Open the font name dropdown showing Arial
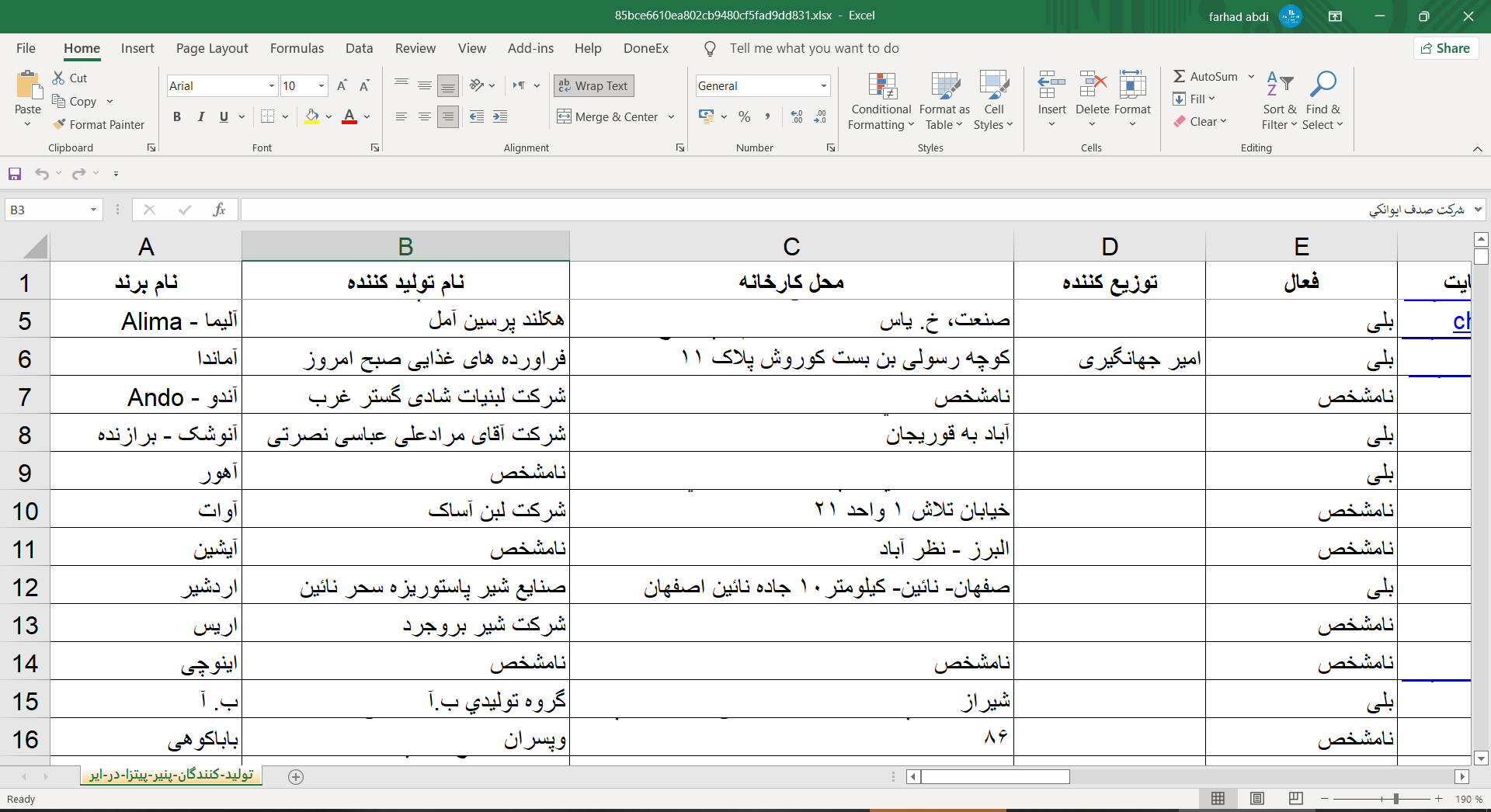 [271, 86]
